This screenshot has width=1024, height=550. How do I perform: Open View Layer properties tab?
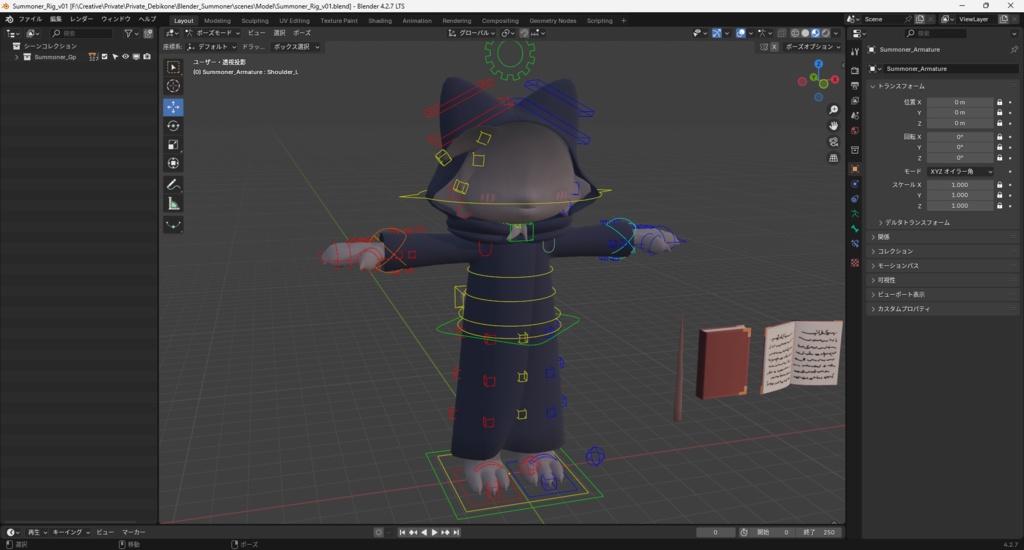pyautogui.click(x=855, y=101)
